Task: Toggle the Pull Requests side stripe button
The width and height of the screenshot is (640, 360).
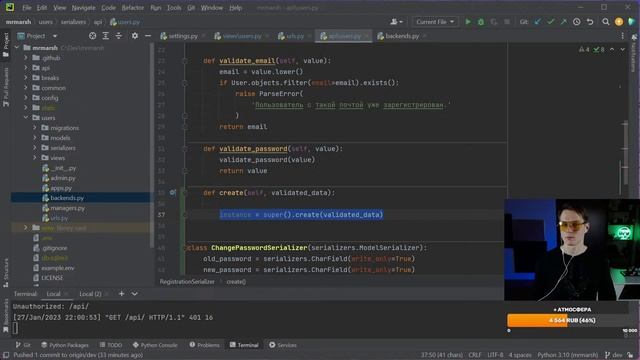Action: pos(6,87)
